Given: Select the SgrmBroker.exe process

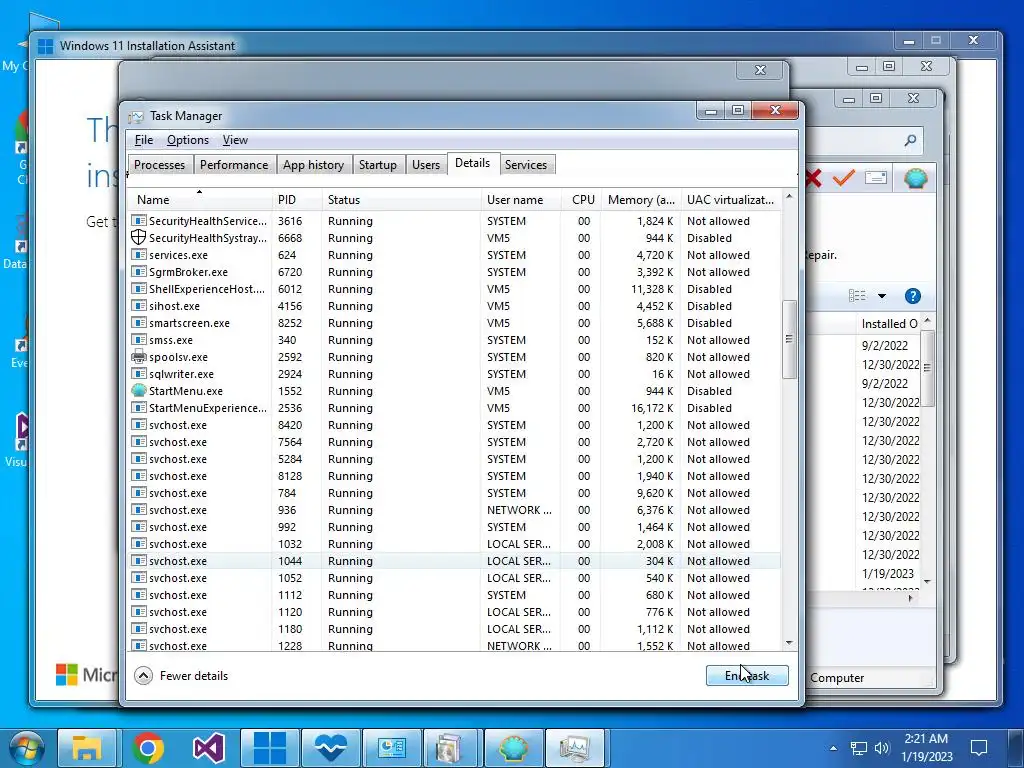Looking at the screenshot, I should tap(454, 272).
